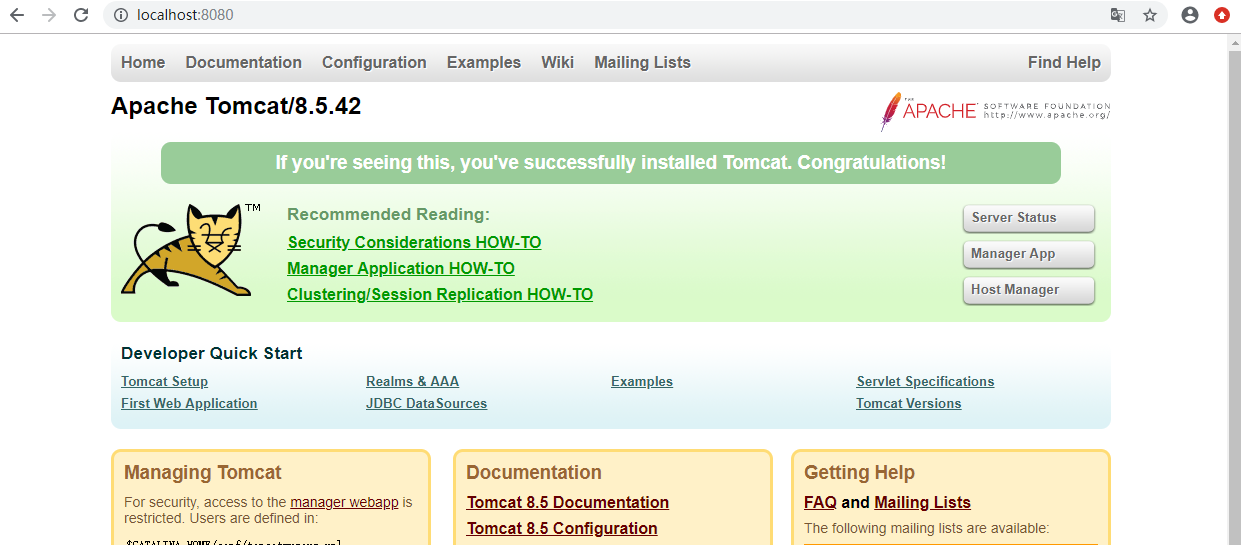Click the Developer Quick Start heading
This screenshot has height=545, width=1241.
pos(212,353)
